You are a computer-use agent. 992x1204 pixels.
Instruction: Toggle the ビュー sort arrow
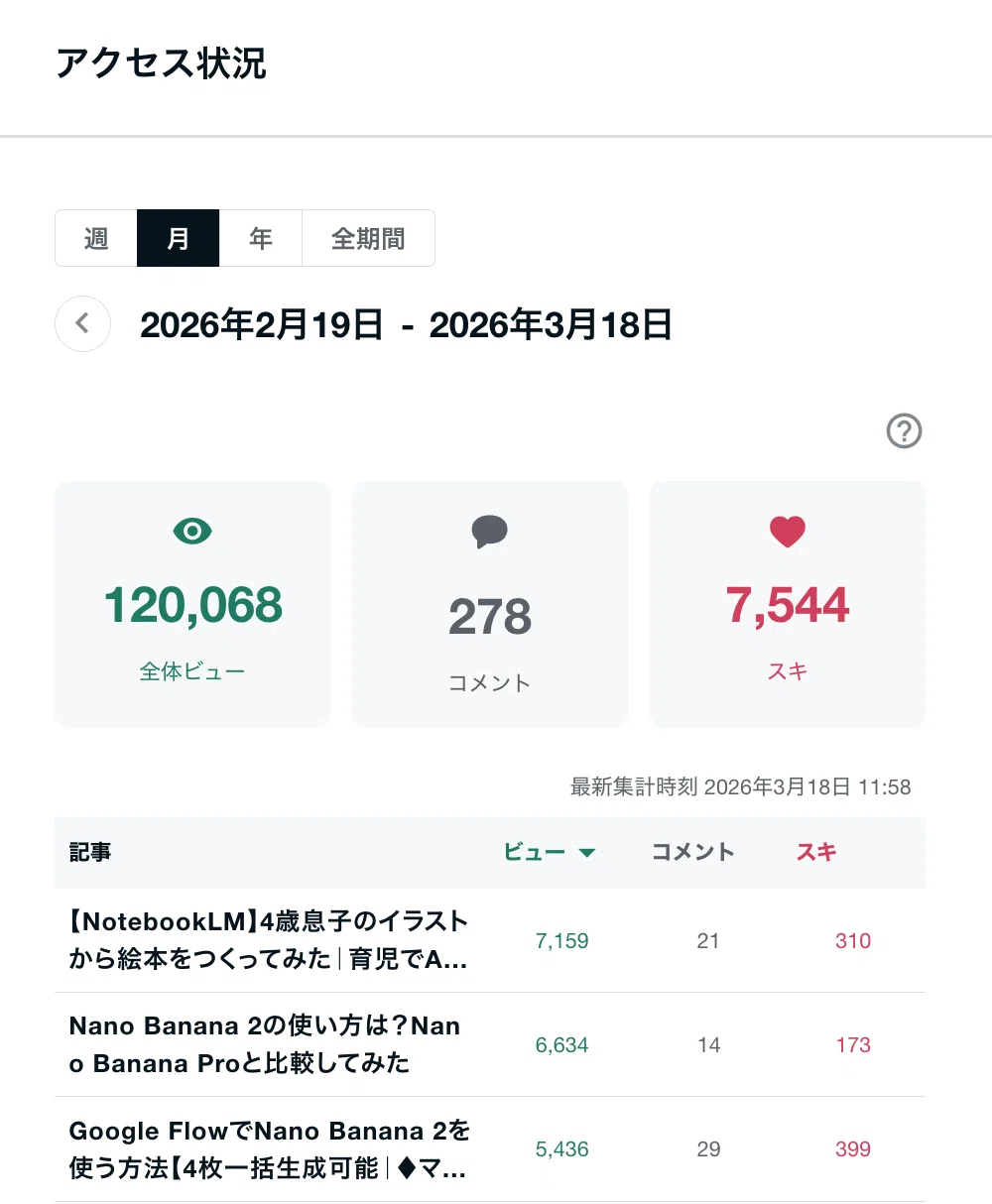coord(586,853)
